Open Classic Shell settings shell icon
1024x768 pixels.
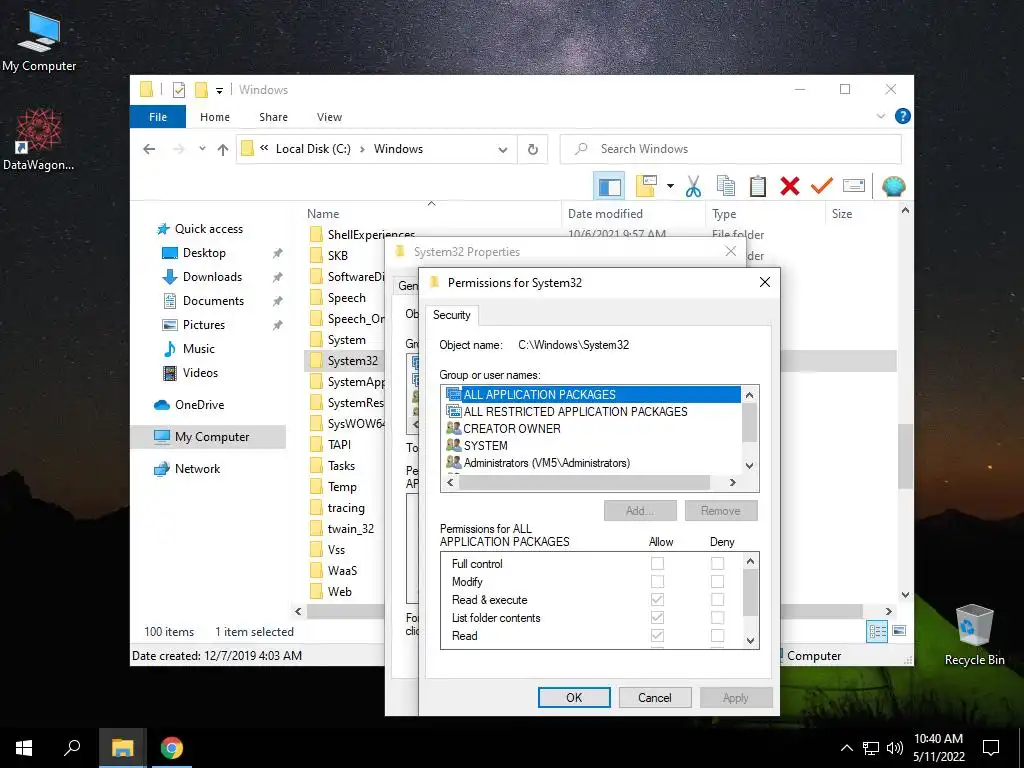point(893,187)
